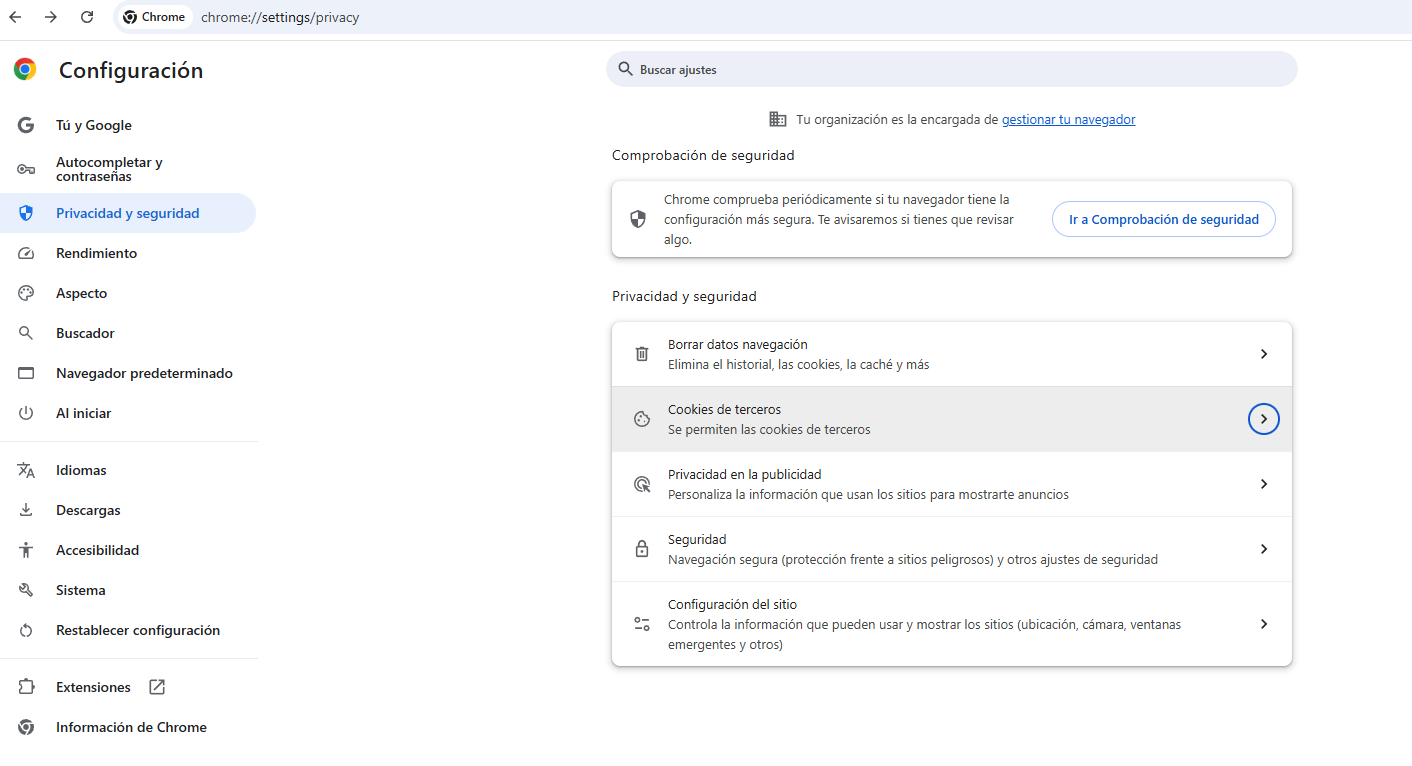This screenshot has width=1412, height=766.
Task: Click the ad privacy icon for Privacidad en la publicidad
Action: tap(642, 484)
